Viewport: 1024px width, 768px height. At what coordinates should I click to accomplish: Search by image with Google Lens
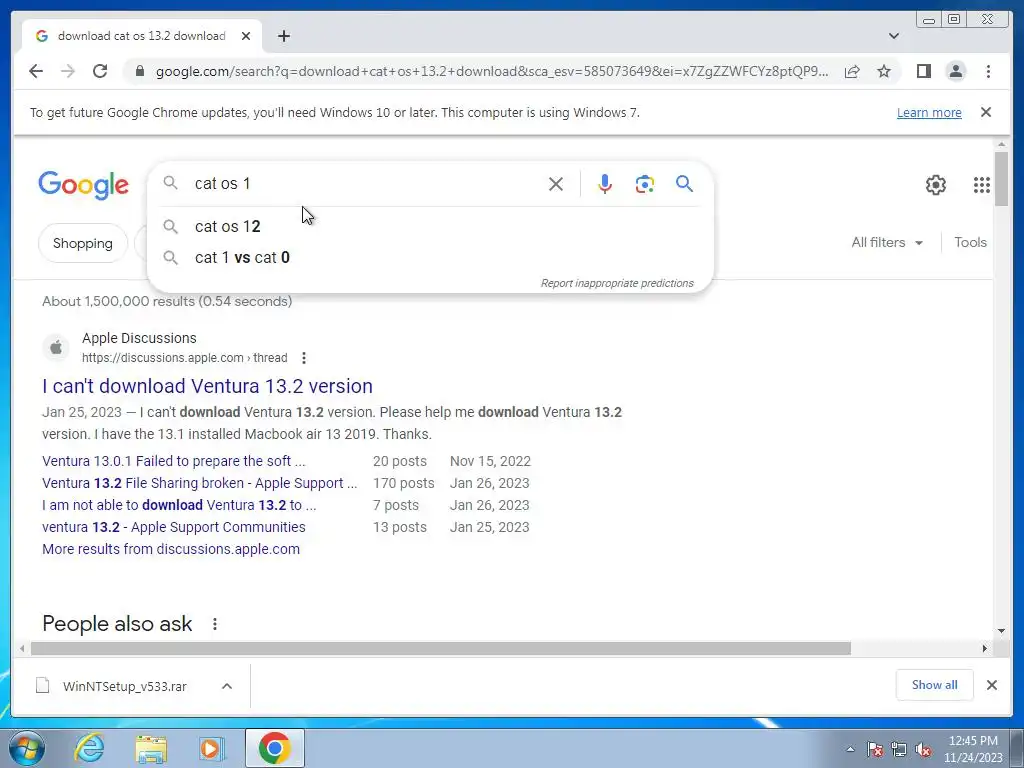[645, 184]
